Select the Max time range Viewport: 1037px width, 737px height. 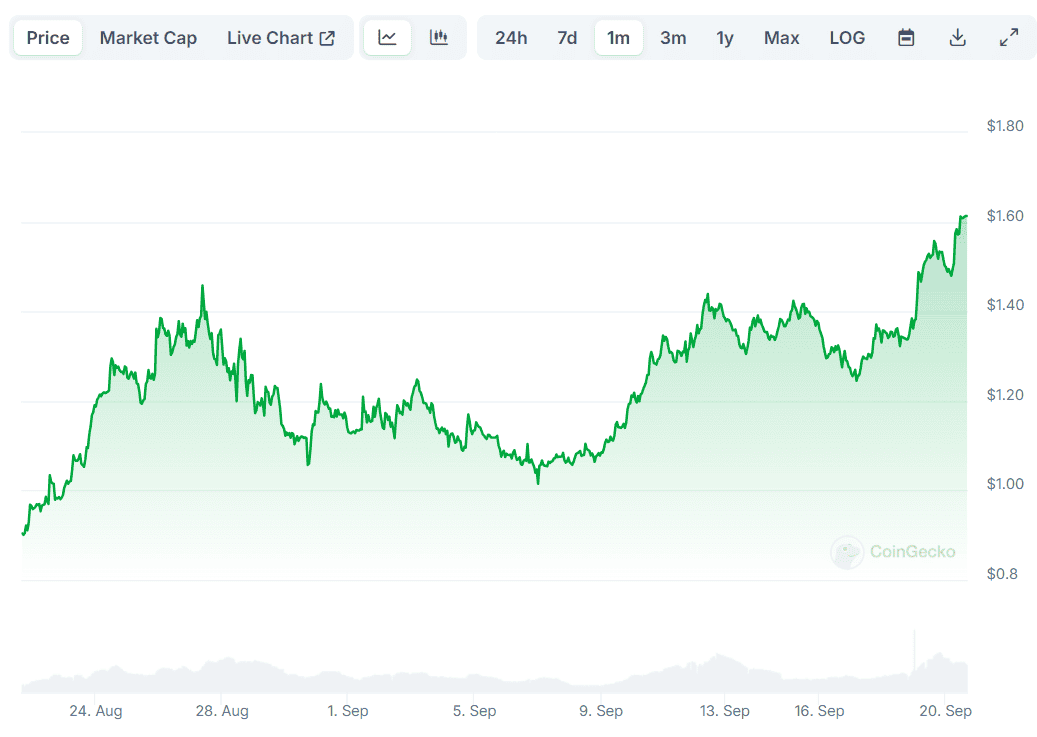pyautogui.click(x=781, y=38)
